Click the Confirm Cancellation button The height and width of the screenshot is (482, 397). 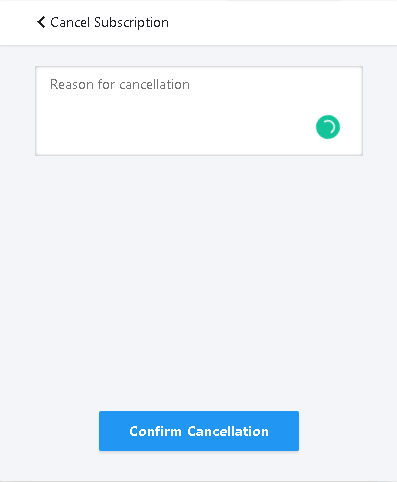pos(199,431)
